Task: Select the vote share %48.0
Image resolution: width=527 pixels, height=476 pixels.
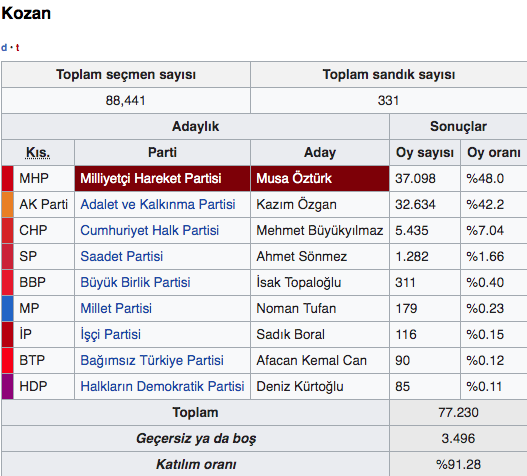Action: (485, 178)
